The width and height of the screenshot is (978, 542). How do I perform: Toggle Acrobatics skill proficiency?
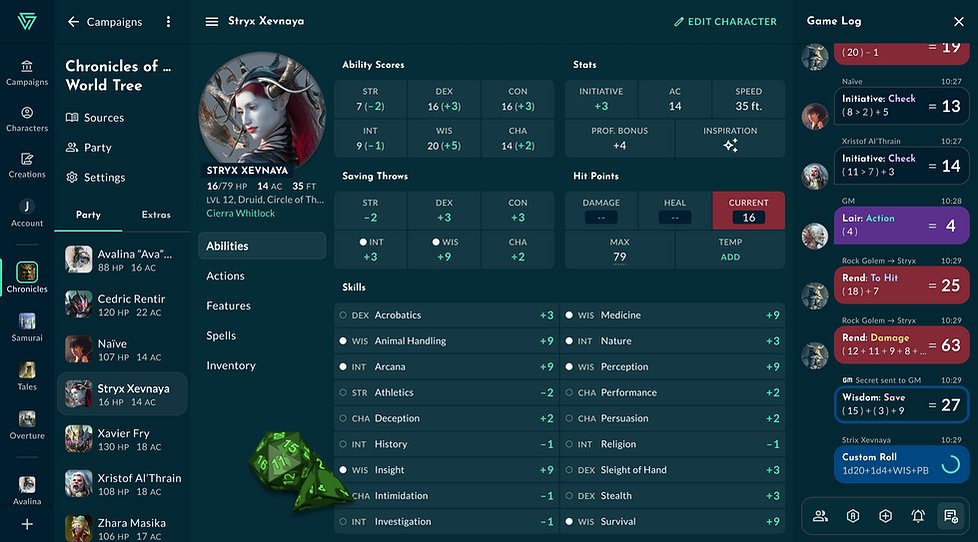pos(343,315)
